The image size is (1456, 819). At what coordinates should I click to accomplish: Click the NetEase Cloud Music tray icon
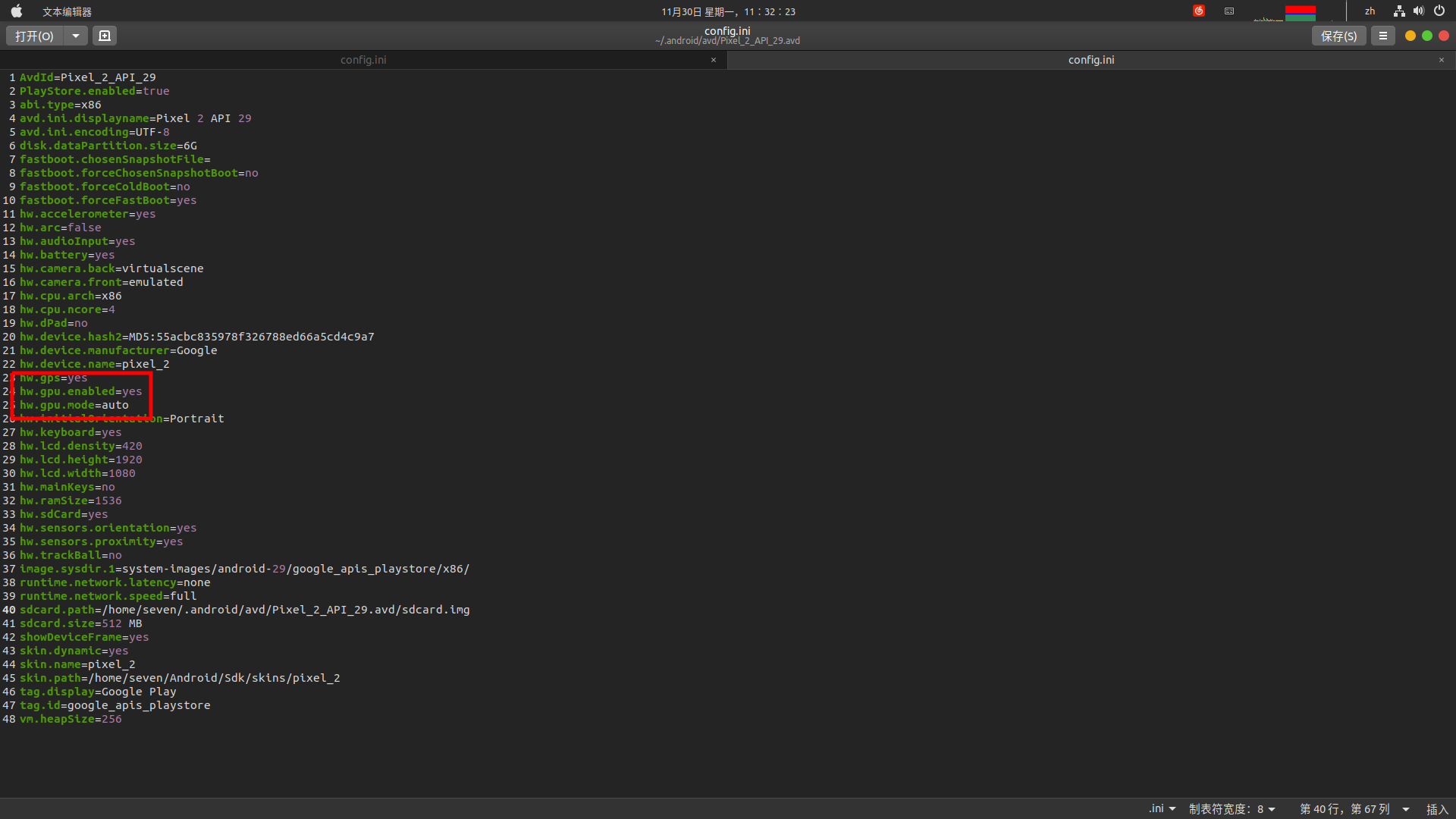click(1199, 11)
